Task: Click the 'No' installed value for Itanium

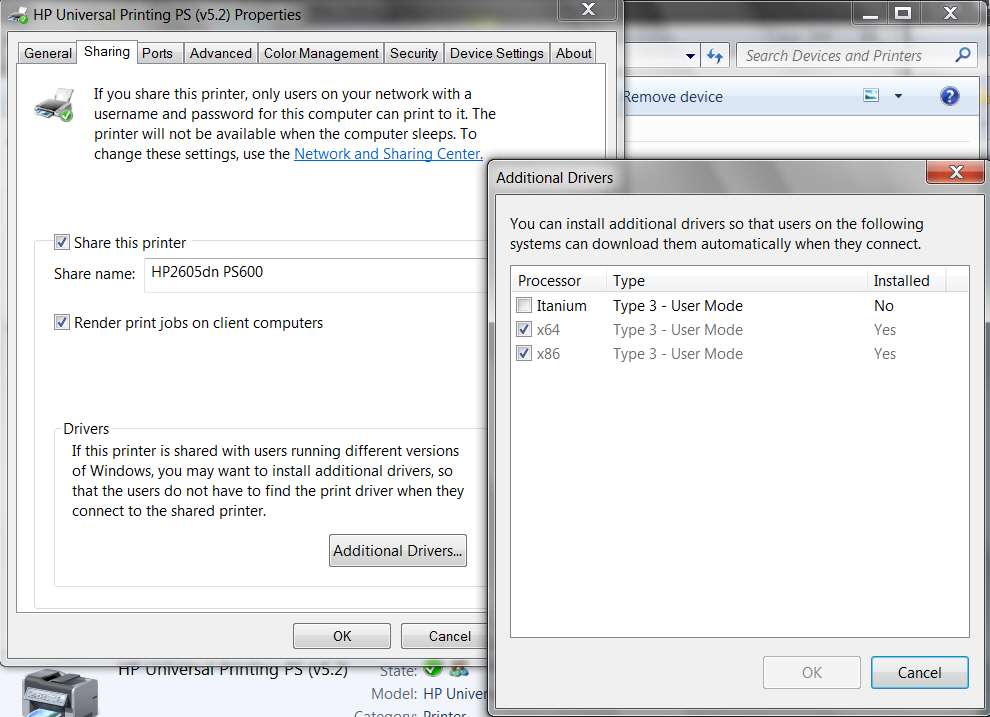Action: pos(883,306)
